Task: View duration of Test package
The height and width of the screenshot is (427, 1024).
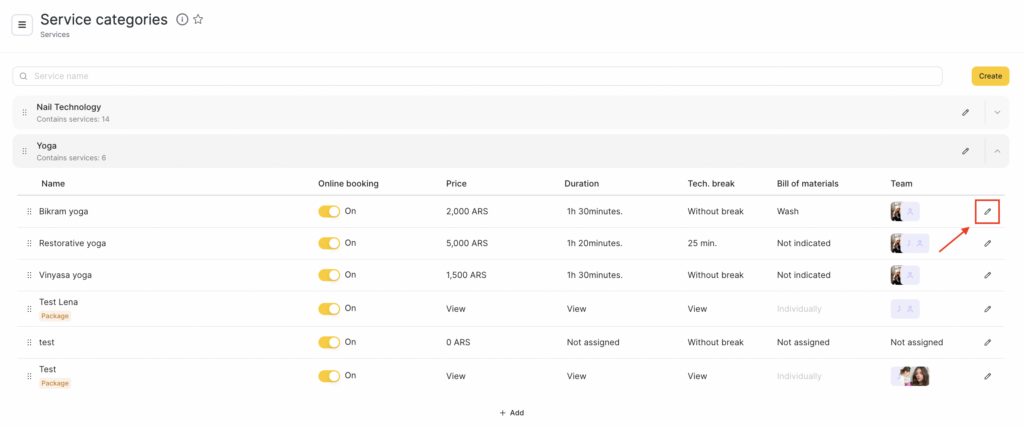Action: [x=576, y=376]
